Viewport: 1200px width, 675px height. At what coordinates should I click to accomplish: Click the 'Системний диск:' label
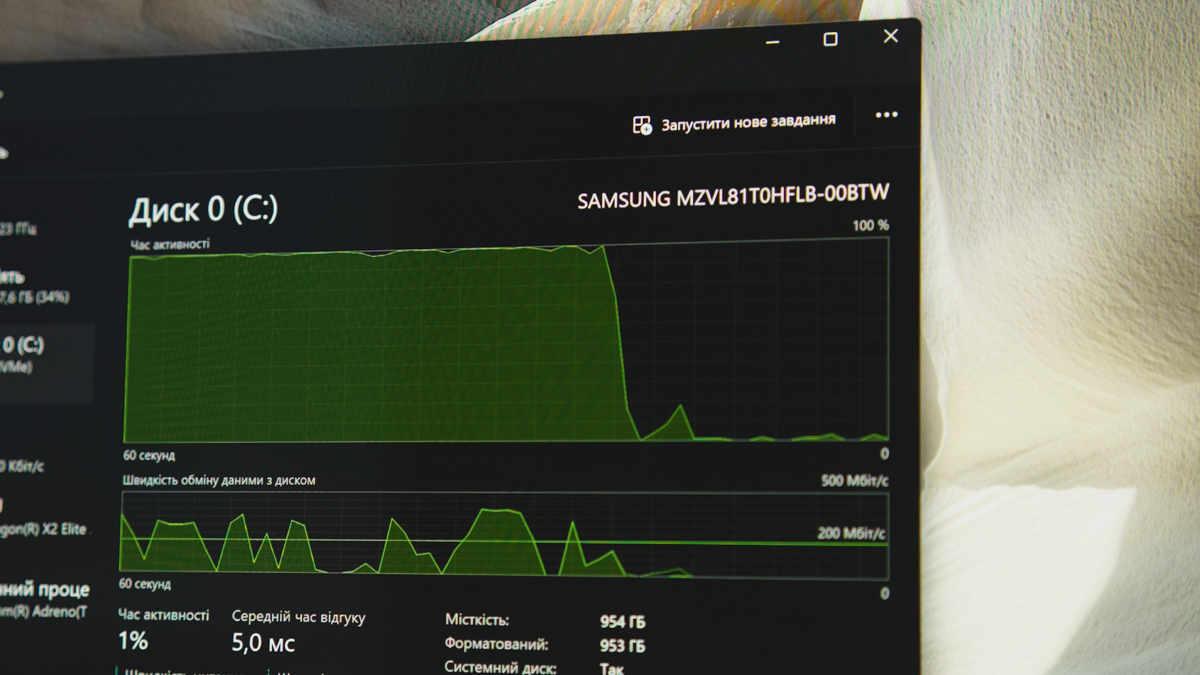click(500, 668)
